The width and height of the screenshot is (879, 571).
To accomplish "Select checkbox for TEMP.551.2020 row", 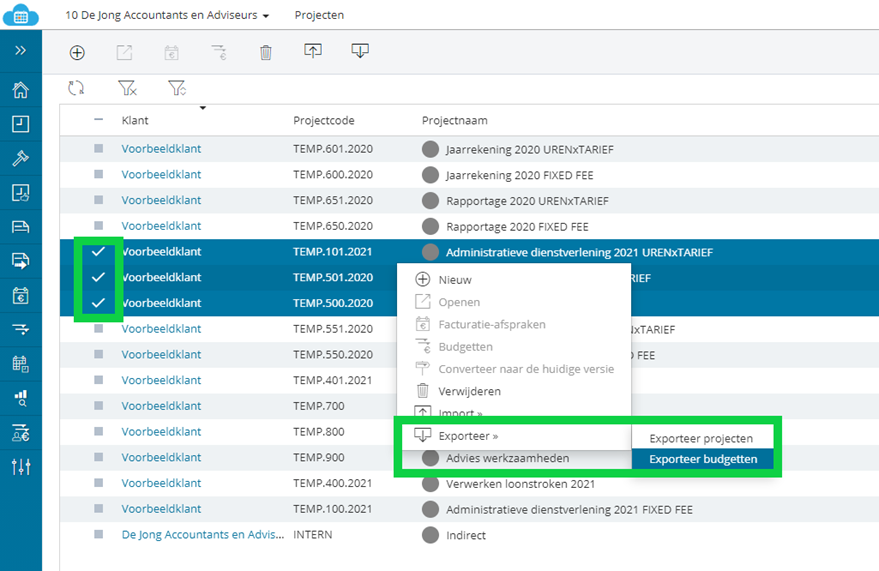I will click(x=99, y=329).
